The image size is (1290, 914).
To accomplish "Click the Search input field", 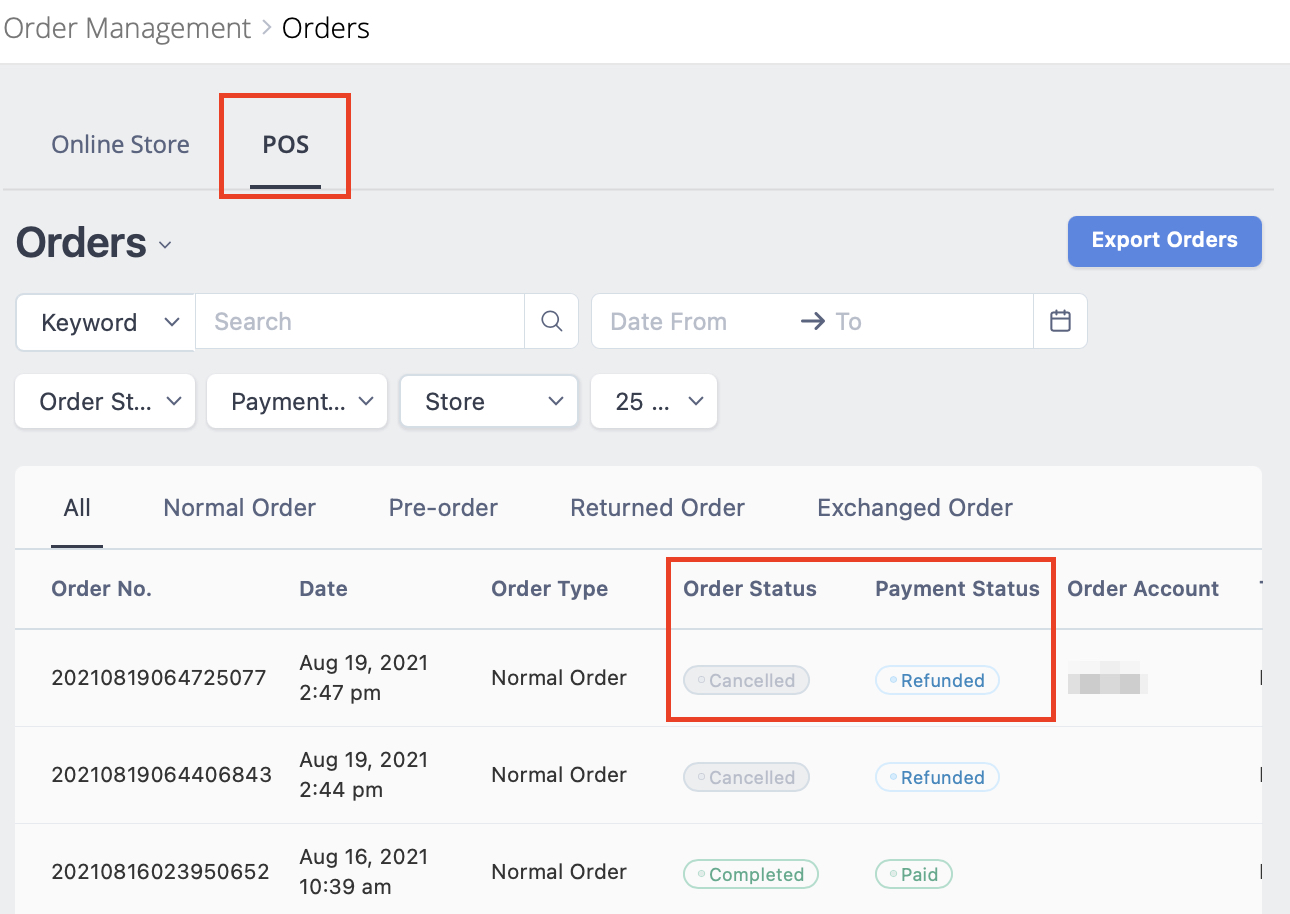I will [x=360, y=321].
